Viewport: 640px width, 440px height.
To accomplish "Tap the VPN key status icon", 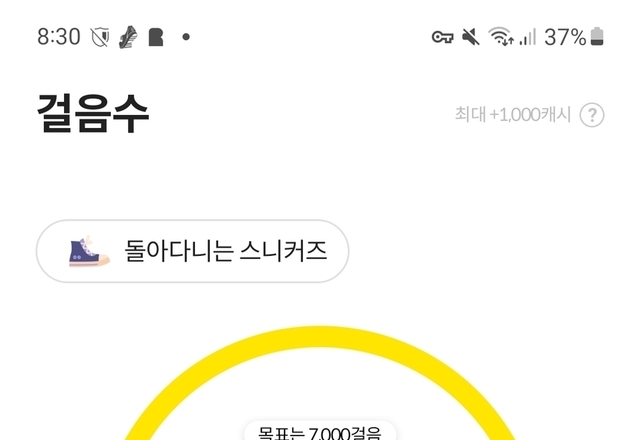I will click(442, 37).
